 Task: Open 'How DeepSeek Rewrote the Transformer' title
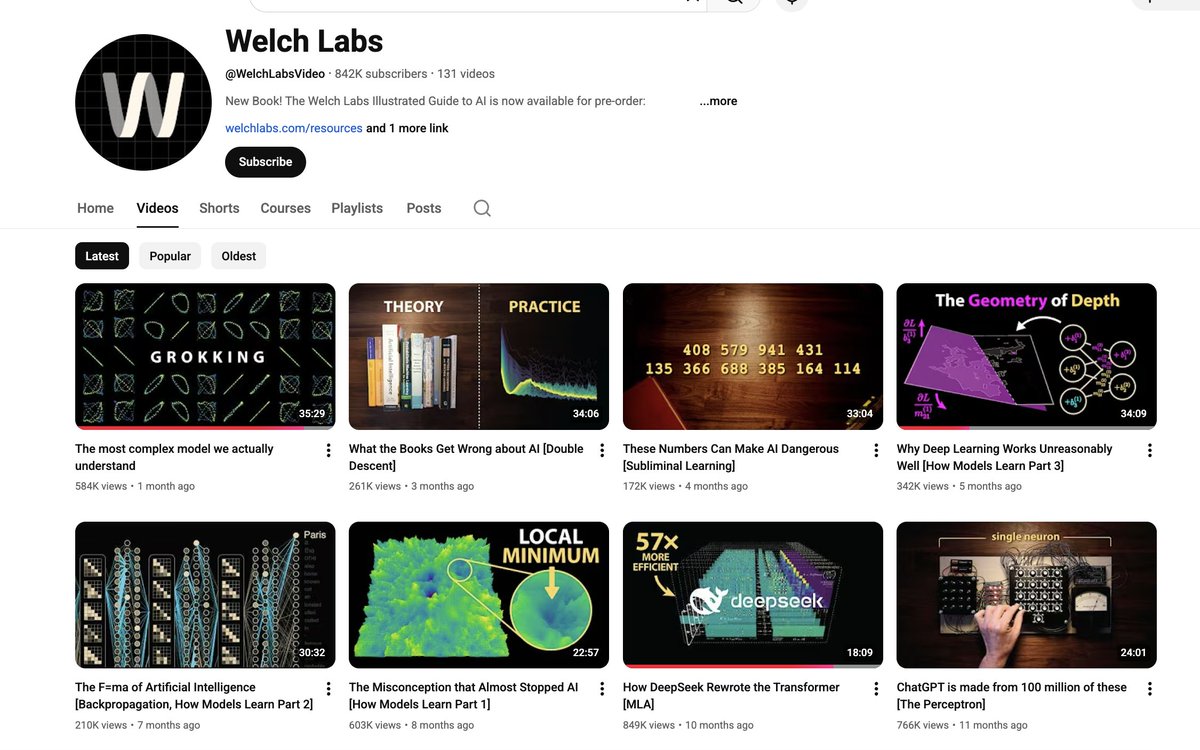click(x=731, y=695)
